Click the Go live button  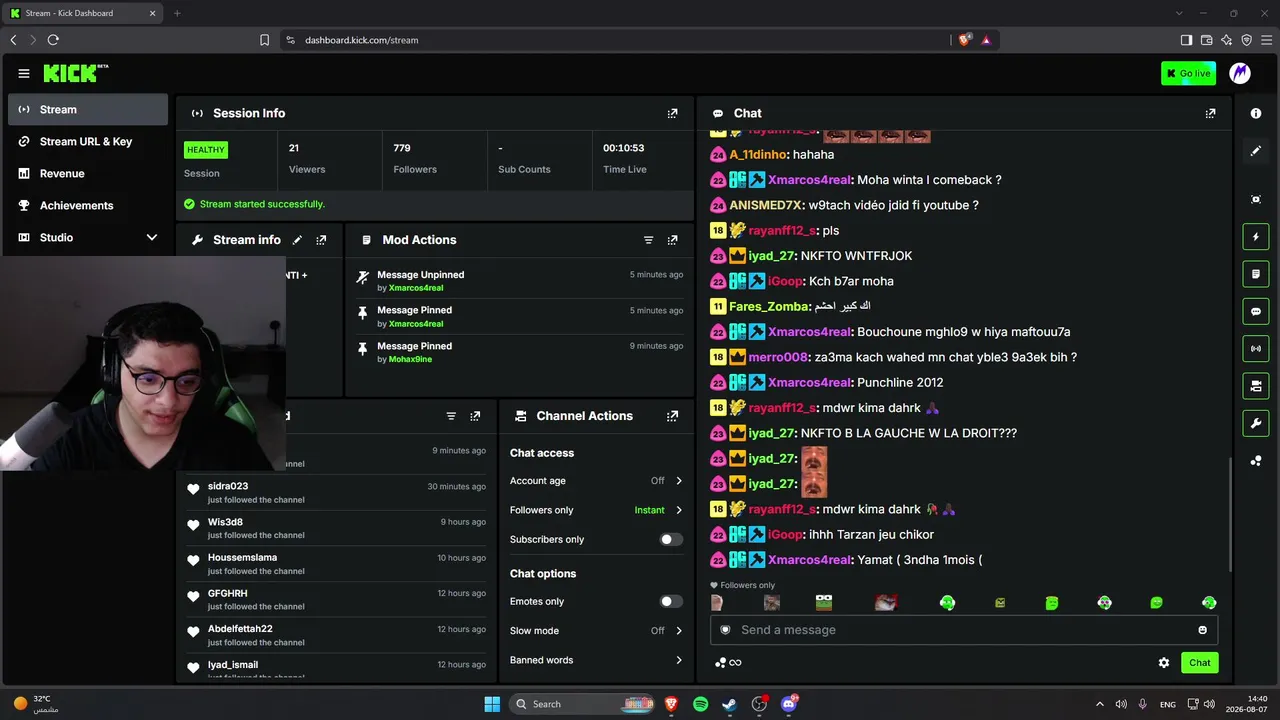[1188, 73]
